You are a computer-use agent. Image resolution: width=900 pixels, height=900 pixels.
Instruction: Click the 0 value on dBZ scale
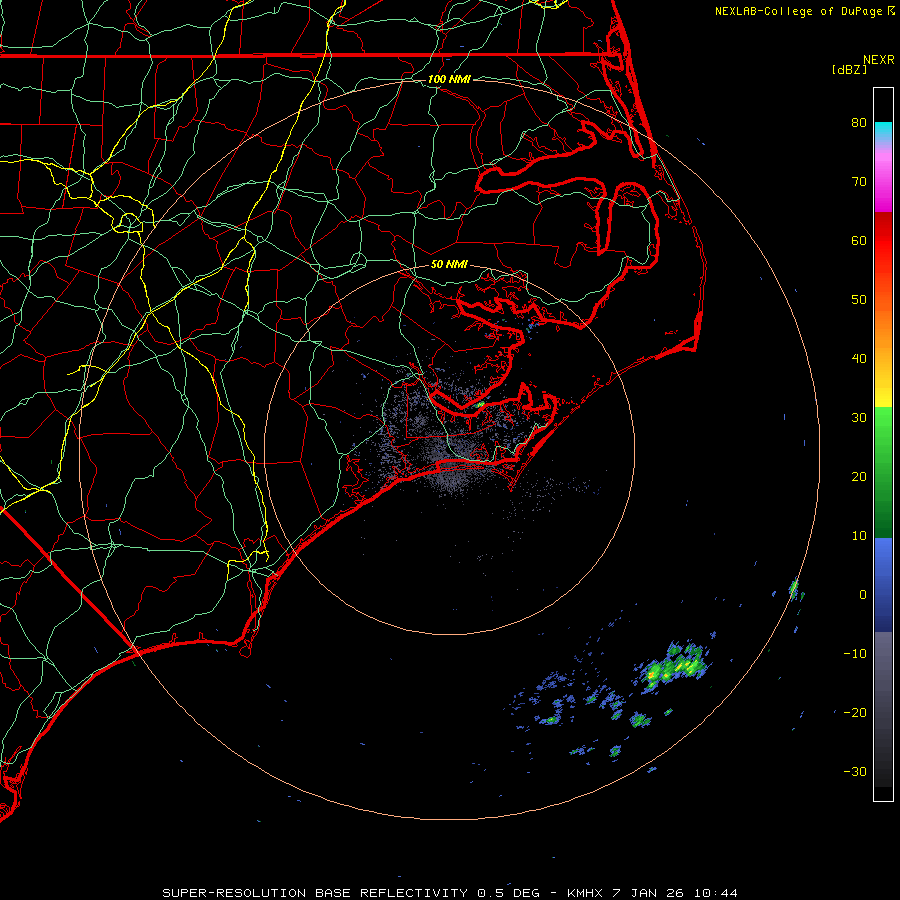863,595
